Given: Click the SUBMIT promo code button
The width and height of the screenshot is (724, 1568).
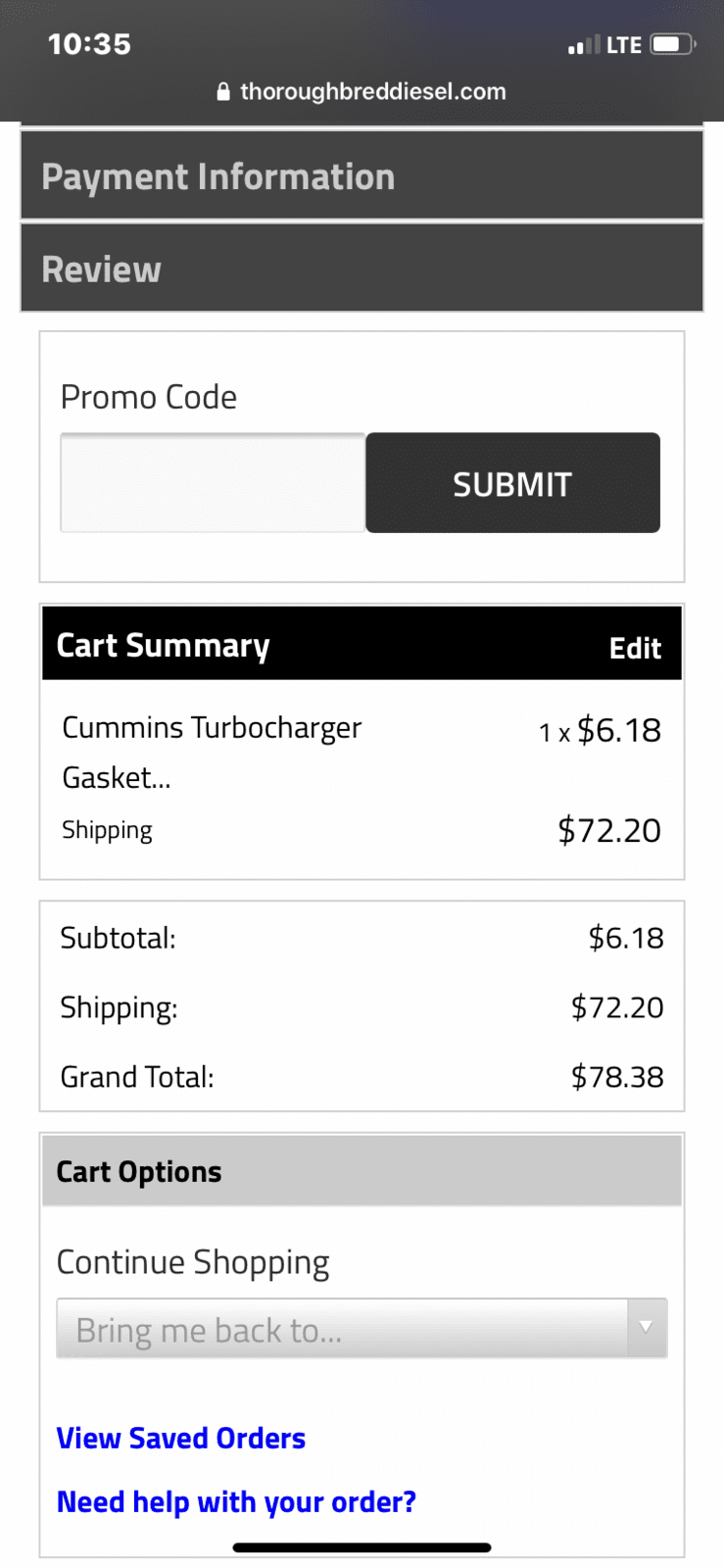Looking at the screenshot, I should coord(512,483).
